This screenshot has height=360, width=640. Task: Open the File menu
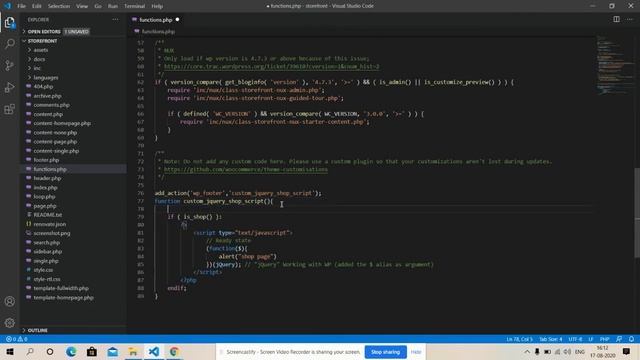point(22,6)
